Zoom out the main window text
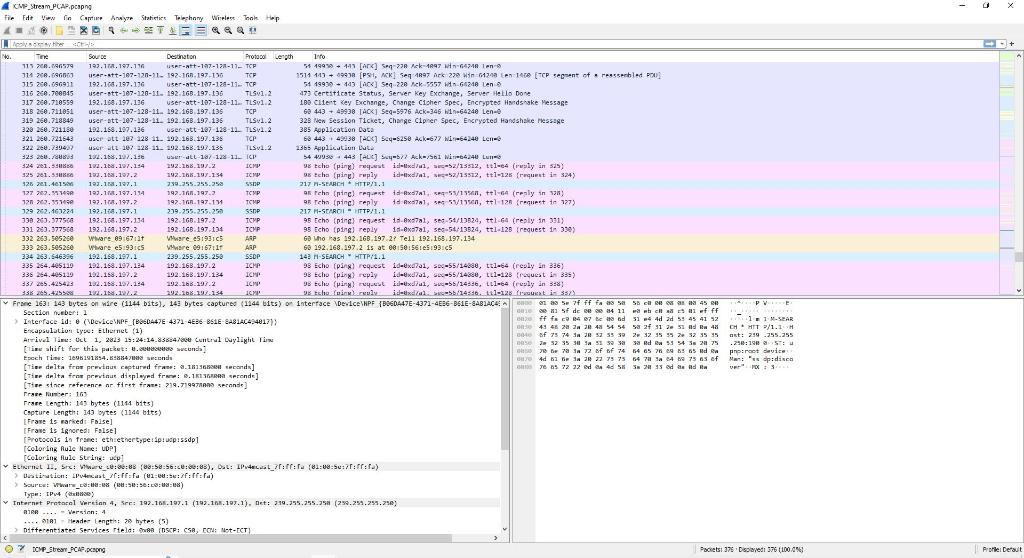Image resolution: width=1024 pixels, height=558 pixels. [228, 30]
